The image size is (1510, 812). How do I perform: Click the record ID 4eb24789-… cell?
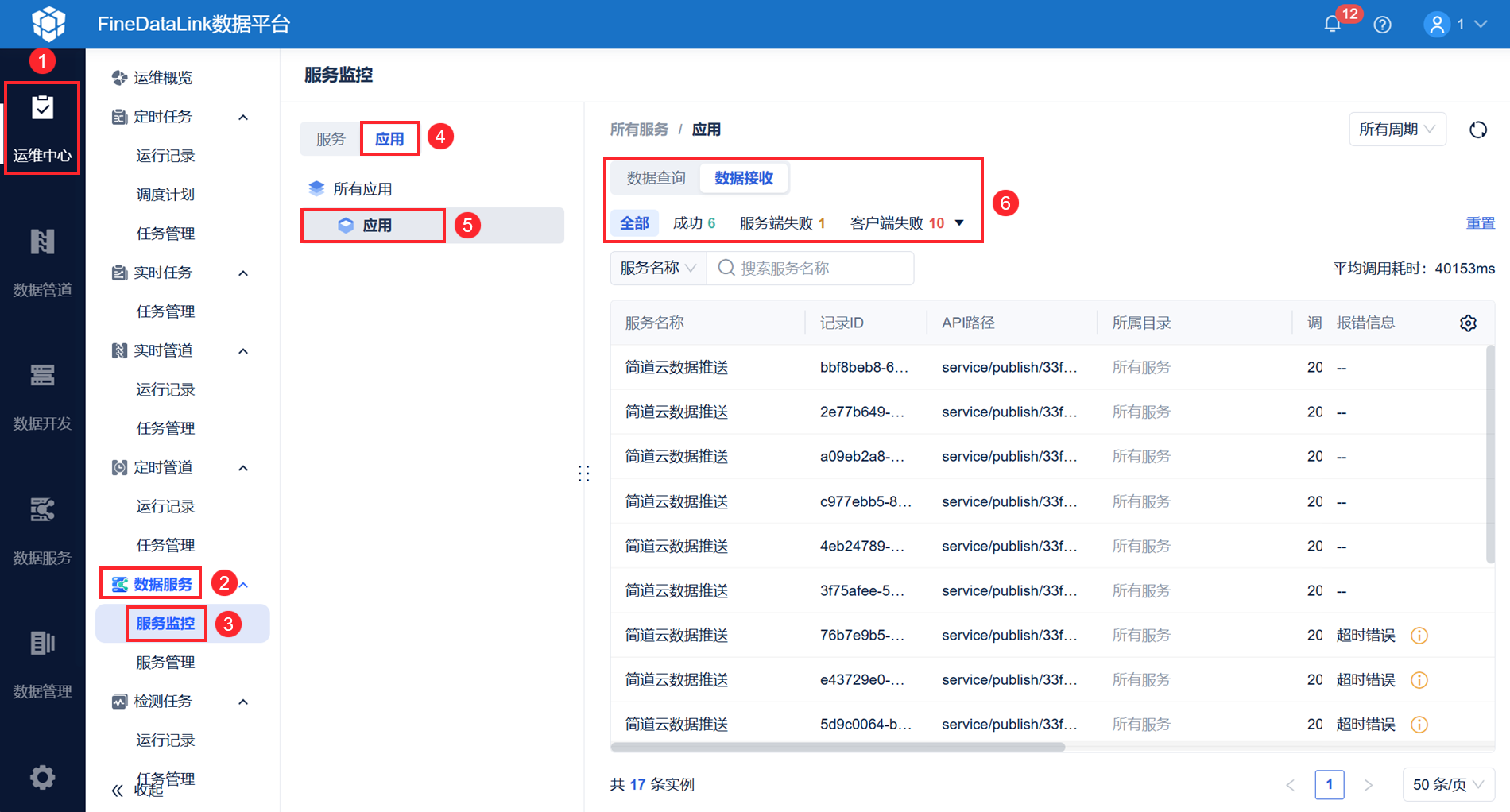[x=861, y=546]
